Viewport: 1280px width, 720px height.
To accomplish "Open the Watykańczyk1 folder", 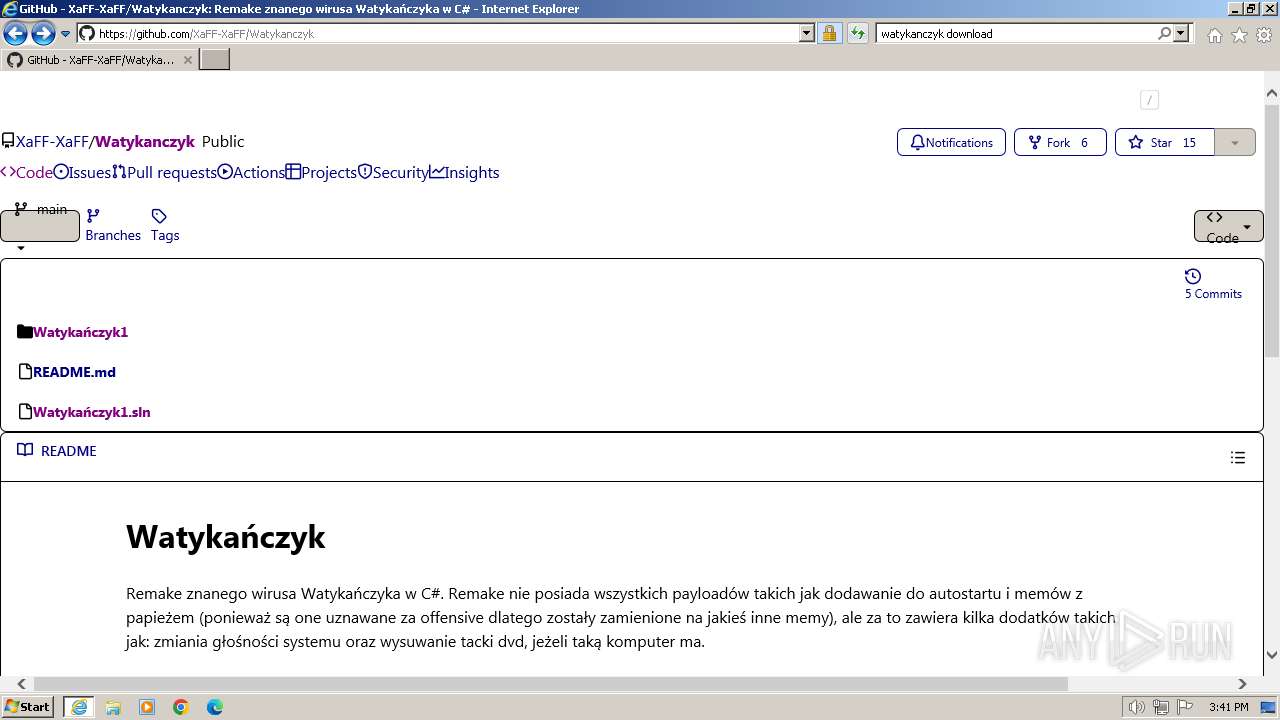I will tap(80, 332).
